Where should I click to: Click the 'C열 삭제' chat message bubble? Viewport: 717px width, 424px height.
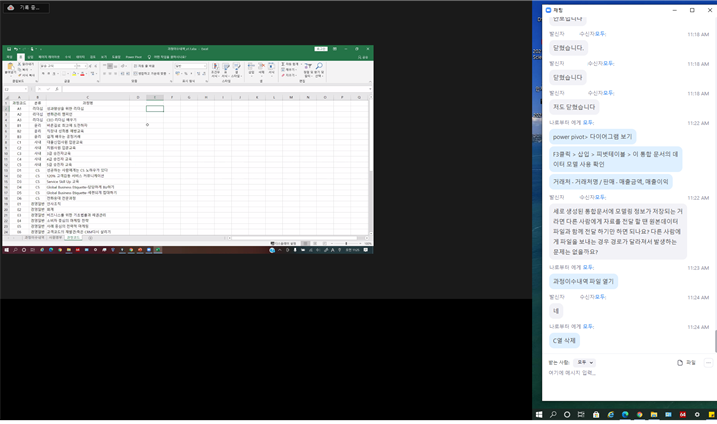567,340
